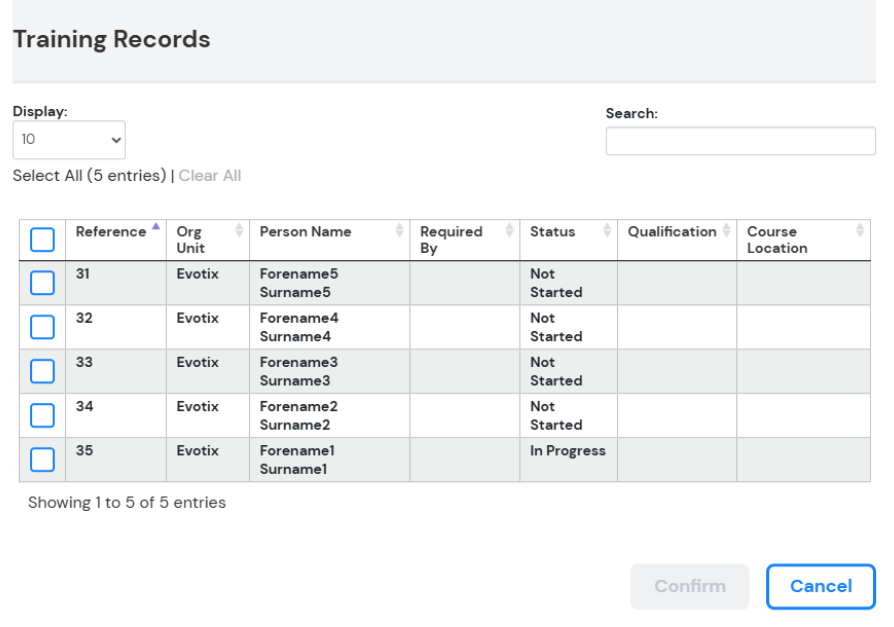Click Qualification column sort icon
This screenshot has height=627, width=894.
[x=726, y=231]
